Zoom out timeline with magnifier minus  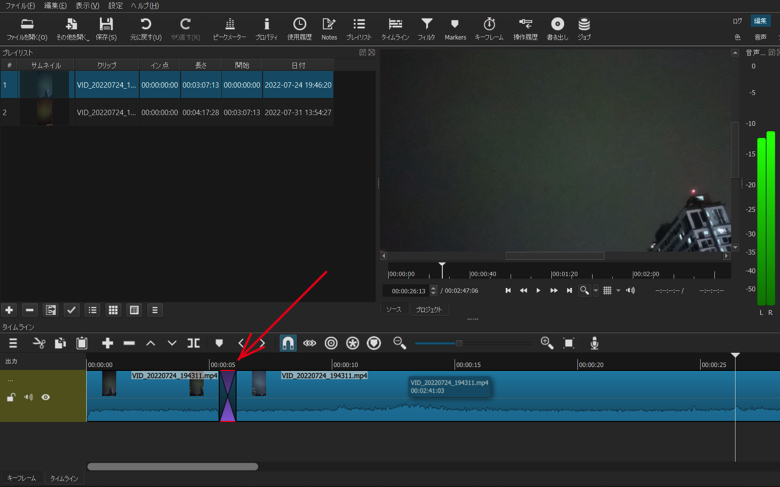(x=399, y=343)
